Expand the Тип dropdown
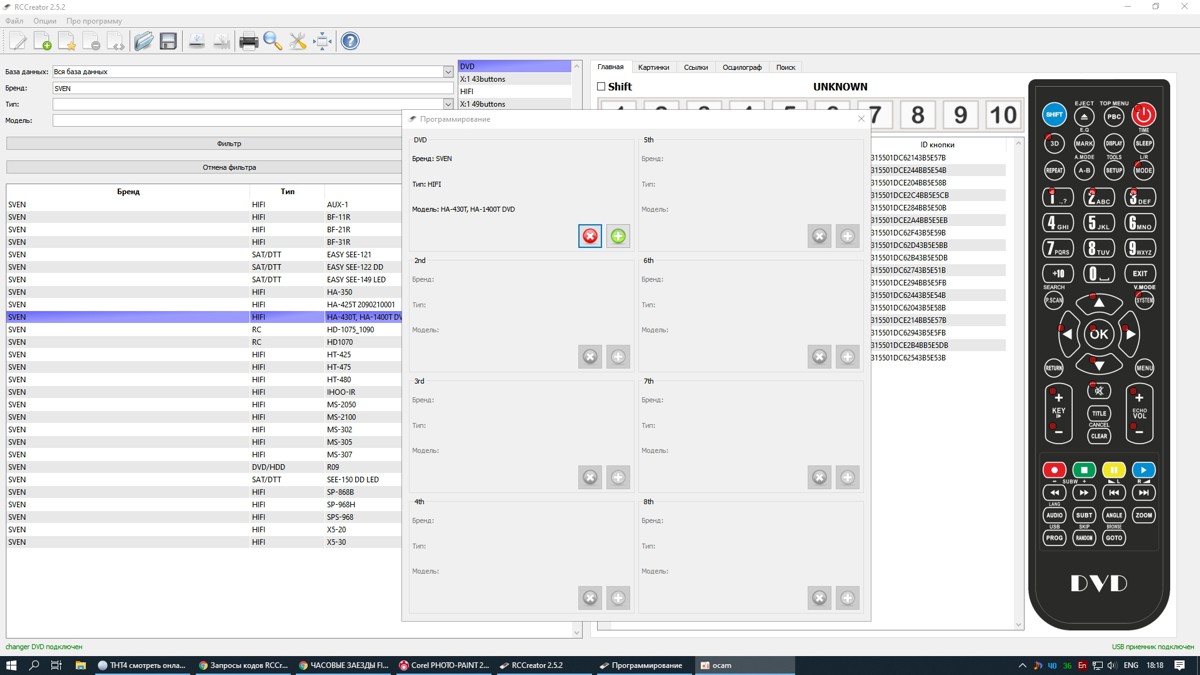 coord(447,104)
